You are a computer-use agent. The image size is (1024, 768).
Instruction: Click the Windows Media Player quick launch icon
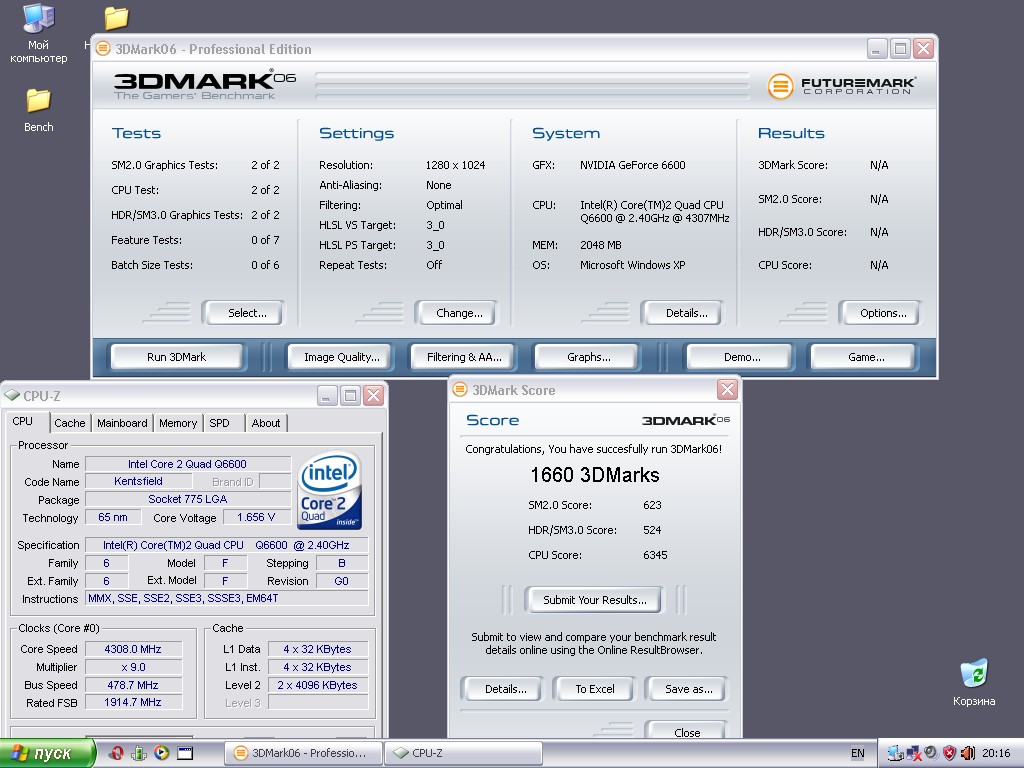[x=161, y=753]
